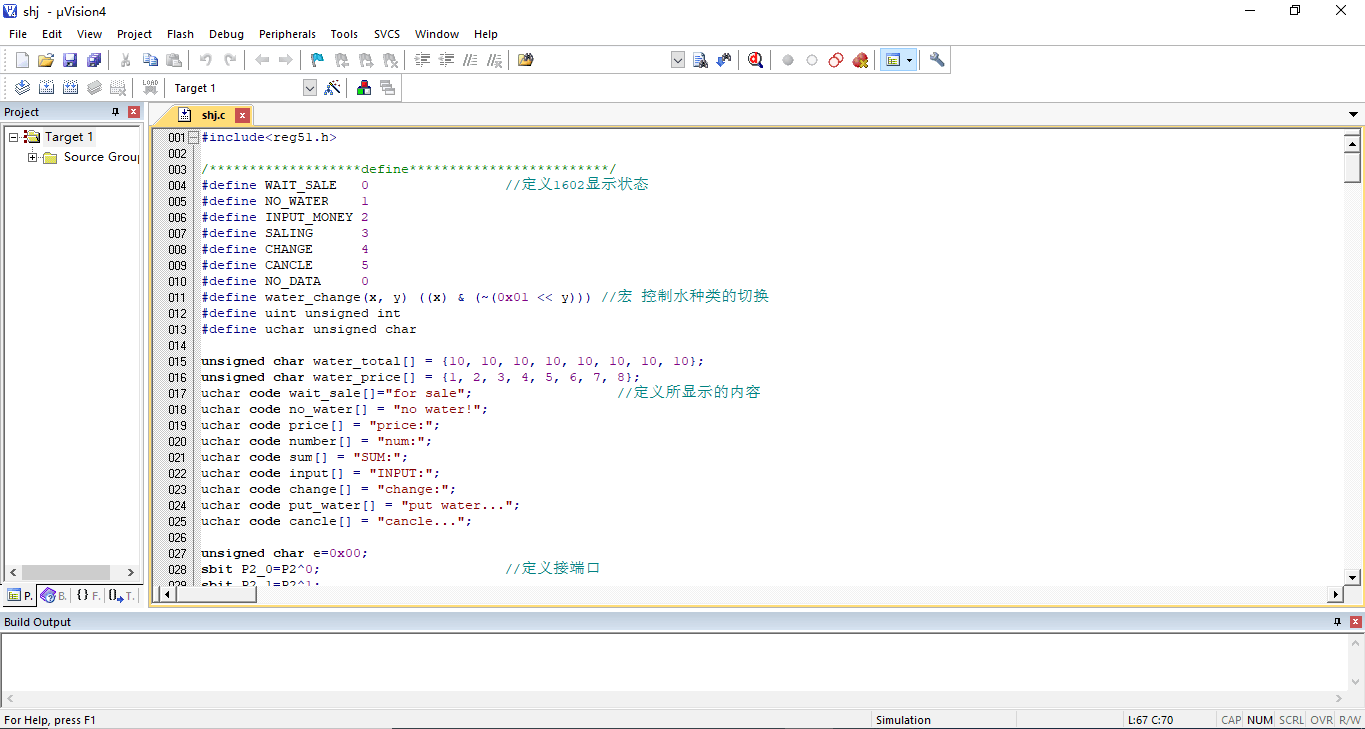Download code with the LOAD icon
The width and height of the screenshot is (1365, 729).
[x=150, y=88]
